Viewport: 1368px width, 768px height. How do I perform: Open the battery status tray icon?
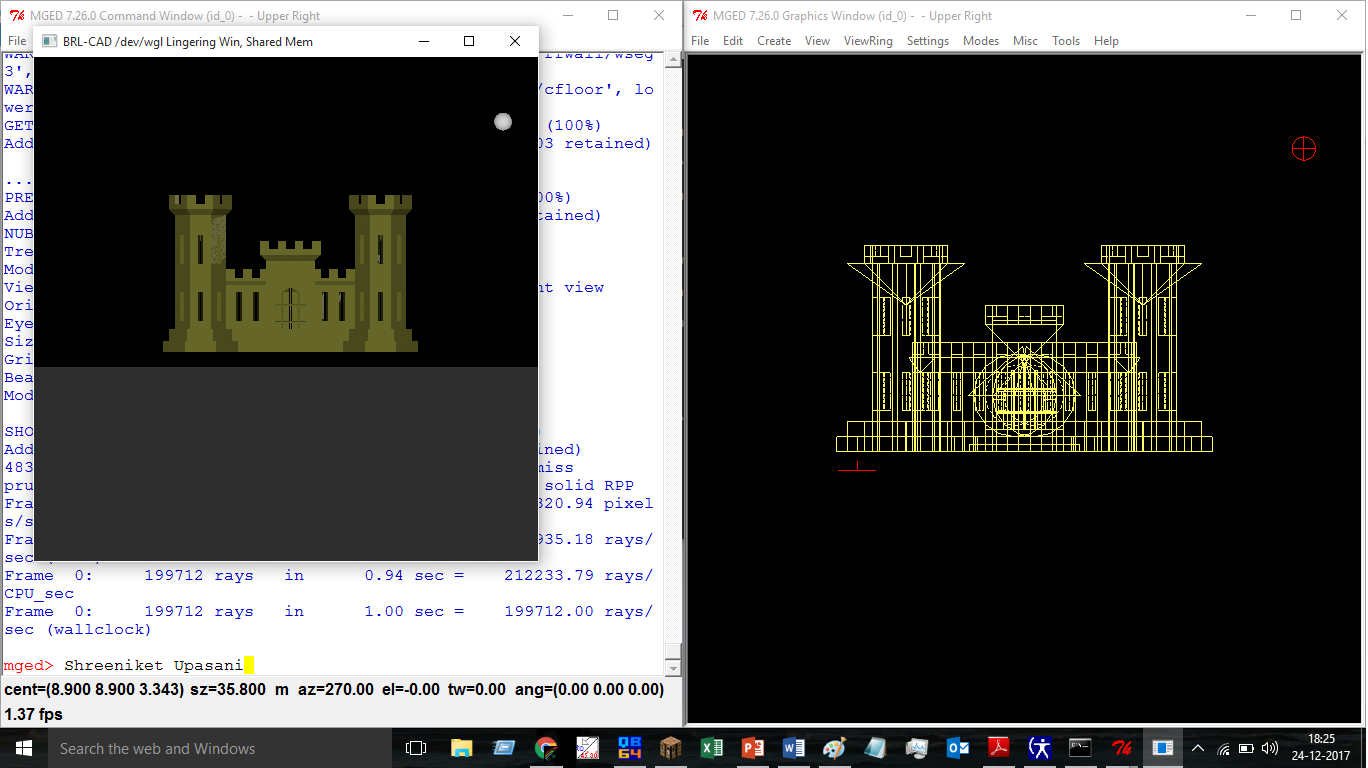[x=1246, y=748]
